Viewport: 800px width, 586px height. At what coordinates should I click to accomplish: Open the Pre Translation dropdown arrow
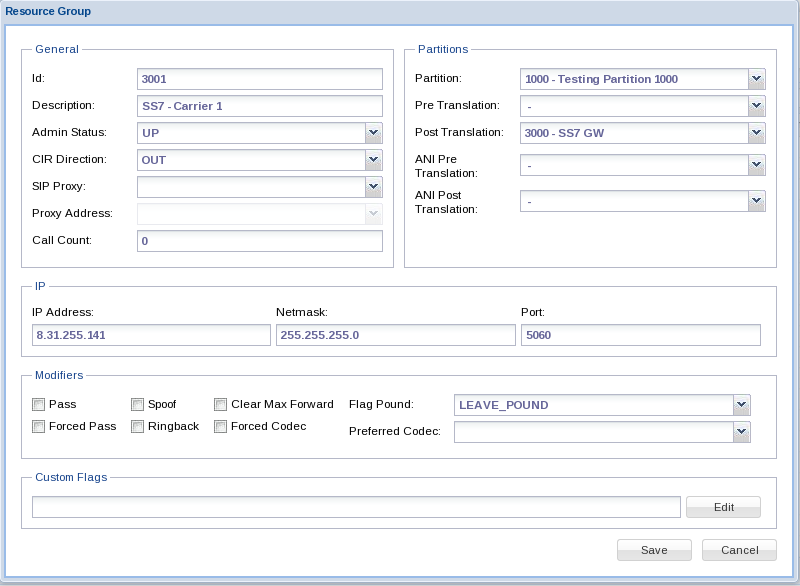pyautogui.click(x=757, y=106)
